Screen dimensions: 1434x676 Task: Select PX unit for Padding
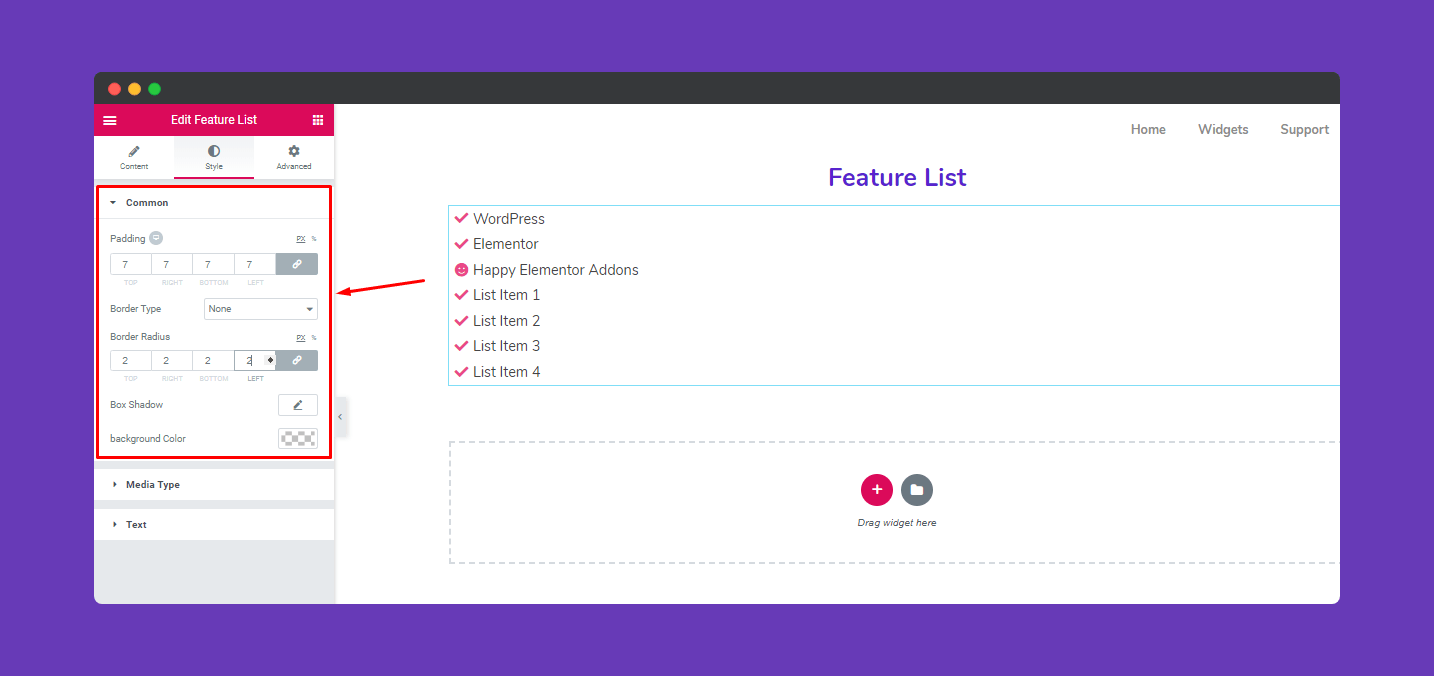point(301,239)
